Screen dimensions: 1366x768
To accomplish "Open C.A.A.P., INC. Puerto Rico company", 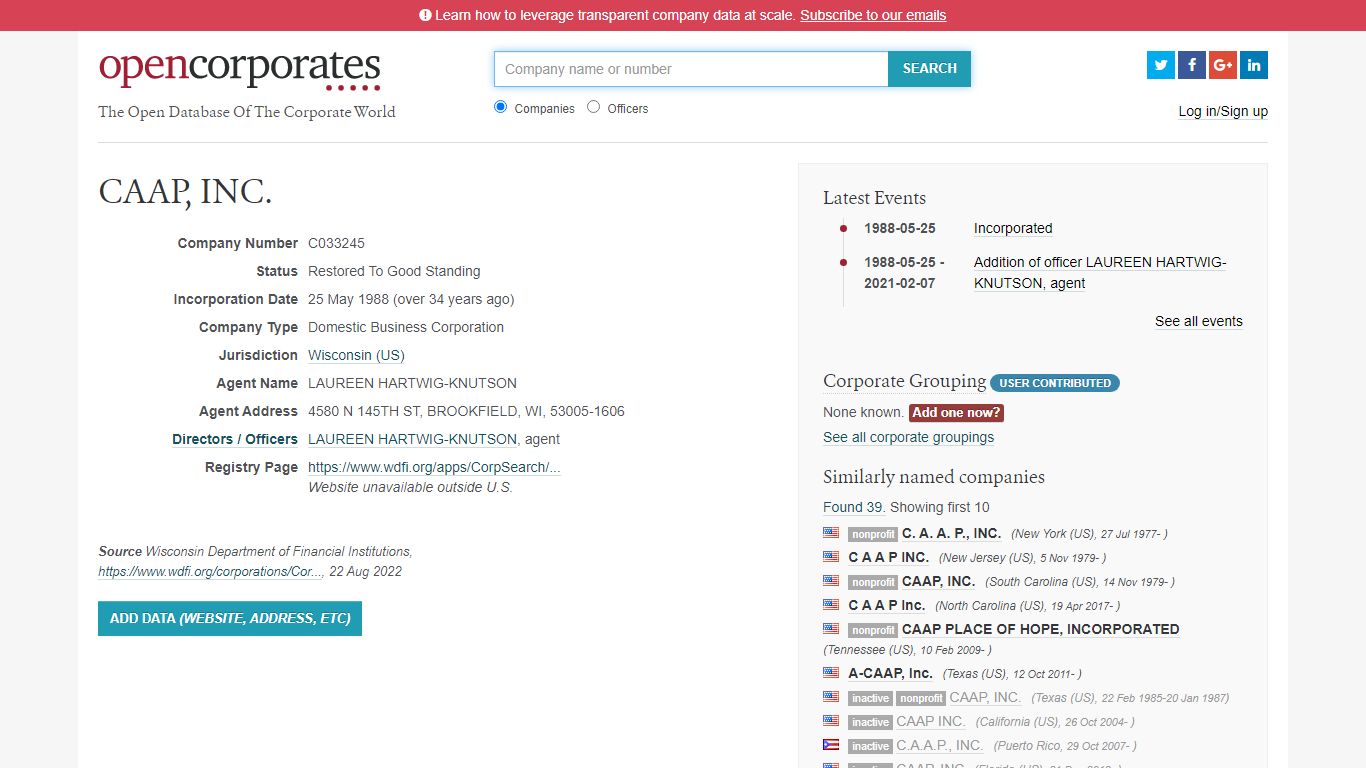I will [939, 745].
